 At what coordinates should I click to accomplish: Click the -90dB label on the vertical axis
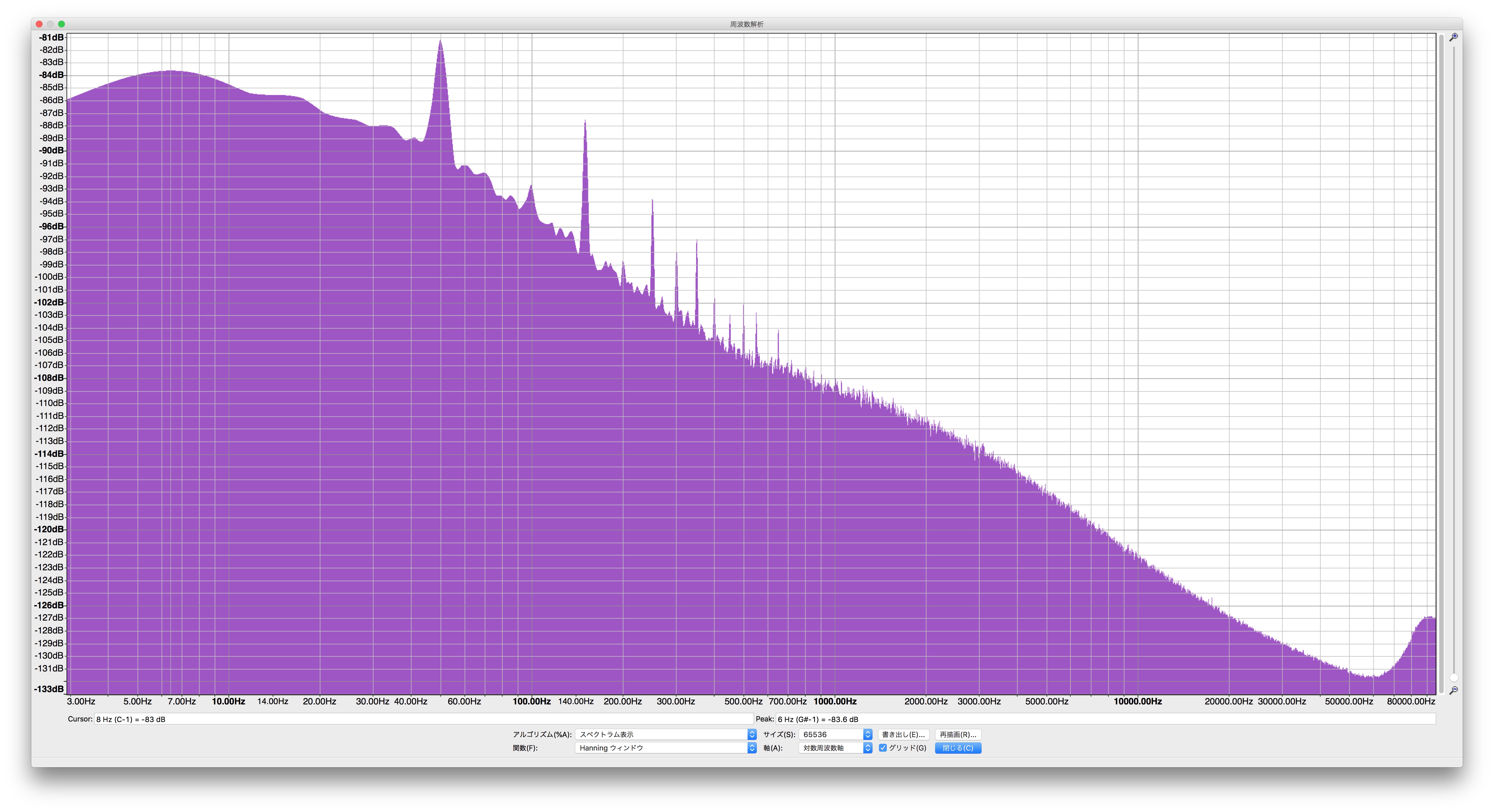click(51, 151)
